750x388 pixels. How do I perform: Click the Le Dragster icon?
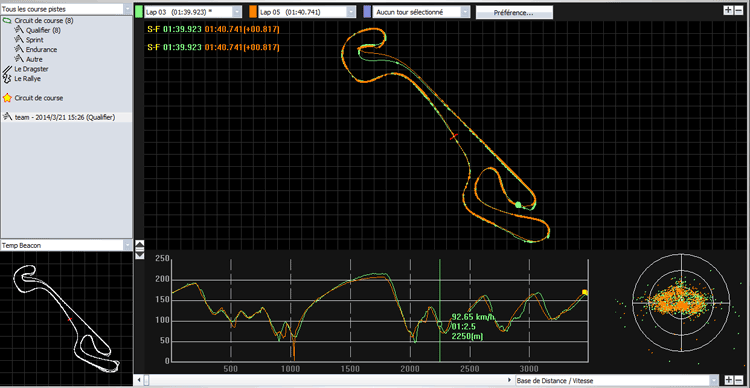click(7, 69)
